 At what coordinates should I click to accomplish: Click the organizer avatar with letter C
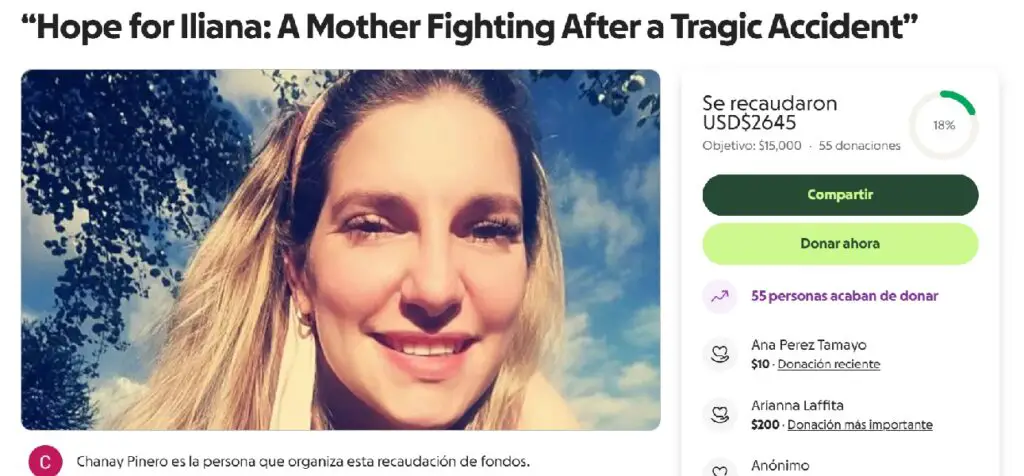(x=46, y=462)
